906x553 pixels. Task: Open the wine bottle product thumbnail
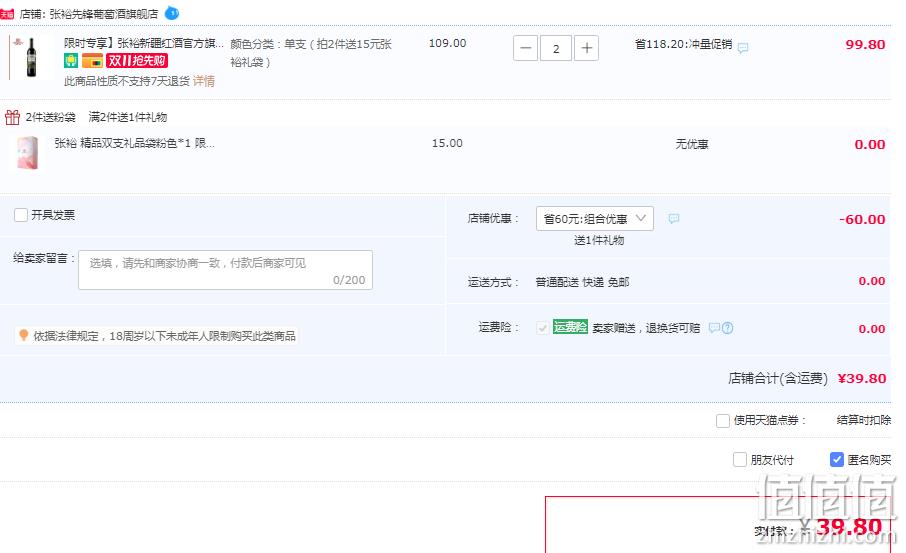coord(31,57)
